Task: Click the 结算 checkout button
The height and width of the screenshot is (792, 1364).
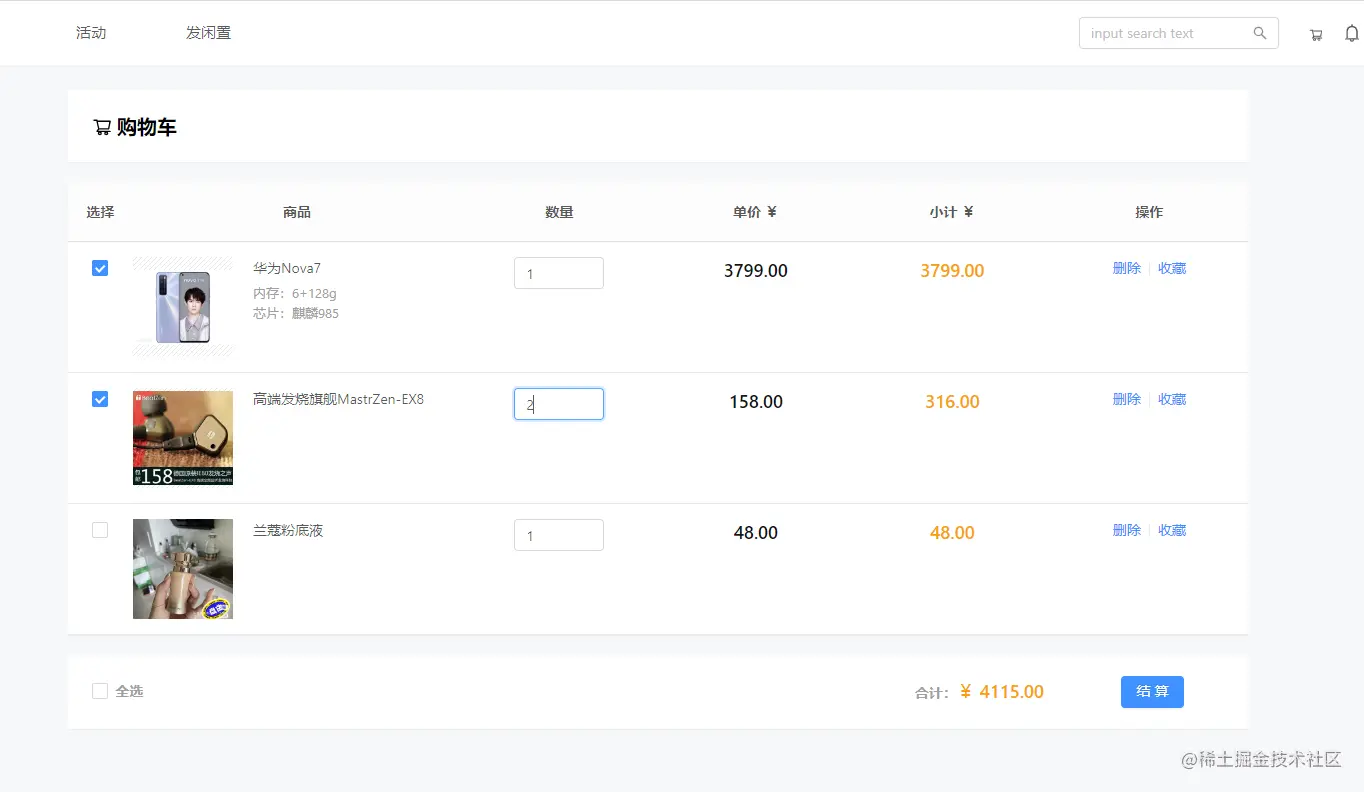Action: pyautogui.click(x=1152, y=692)
